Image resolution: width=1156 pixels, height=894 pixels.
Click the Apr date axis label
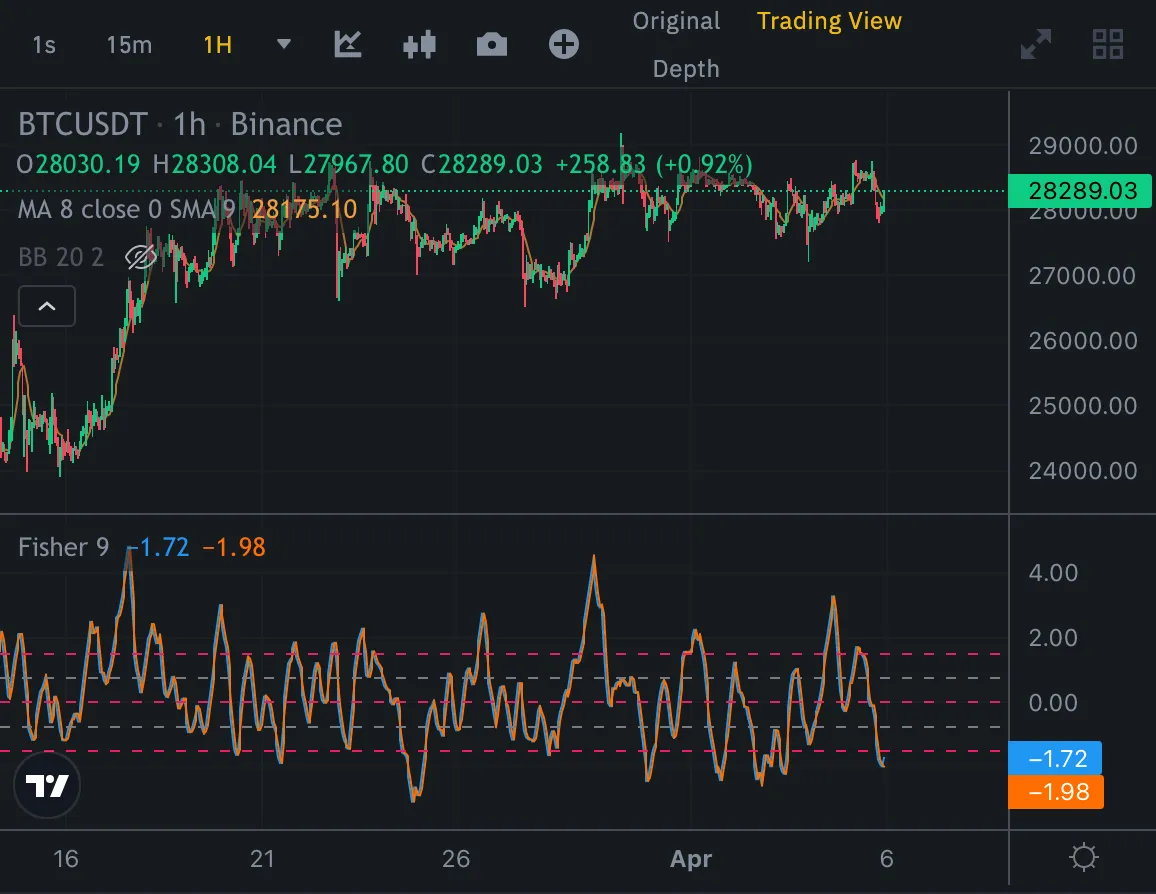point(691,859)
